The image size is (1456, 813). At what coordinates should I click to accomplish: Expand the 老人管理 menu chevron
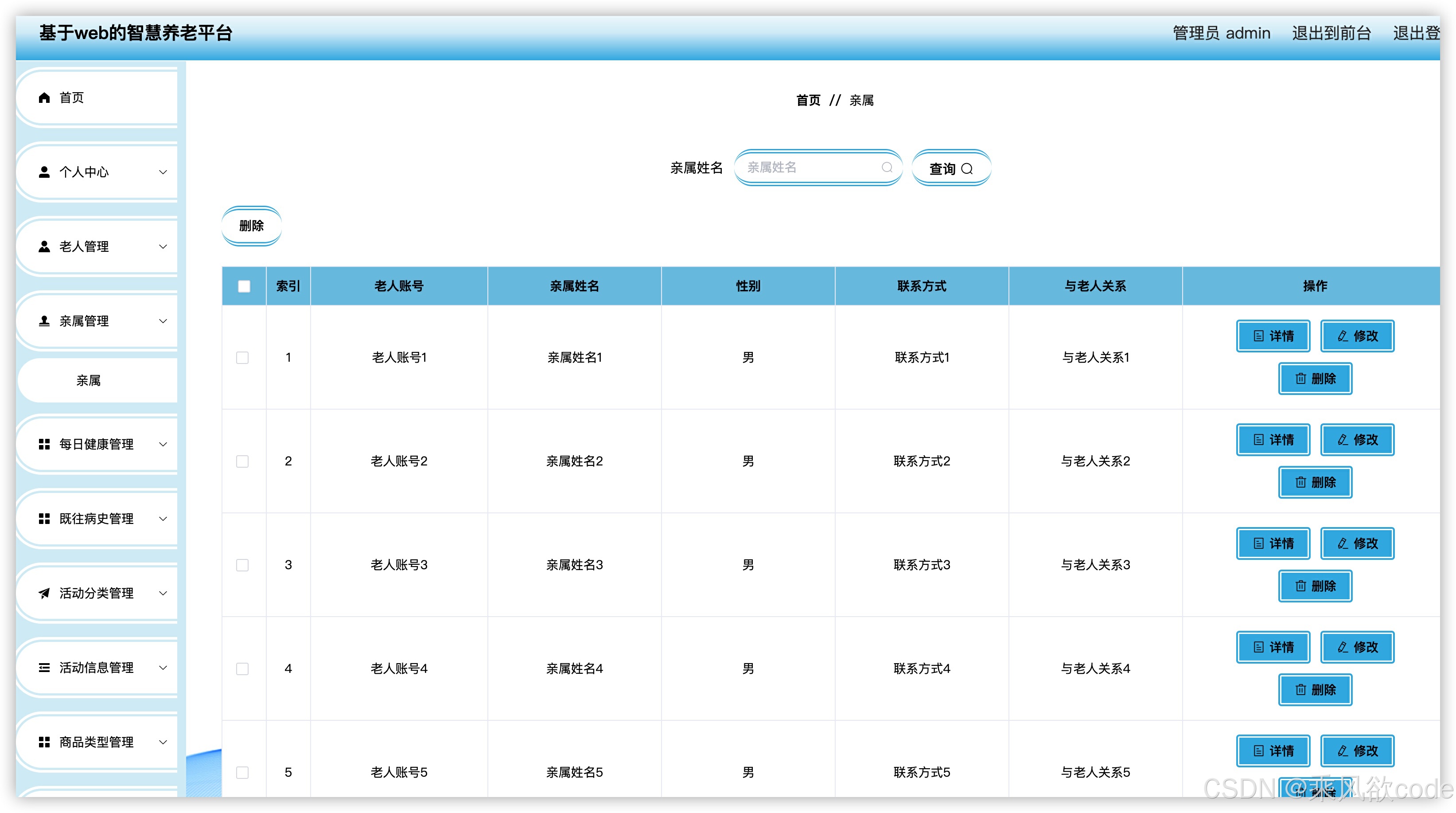click(163, 246)
